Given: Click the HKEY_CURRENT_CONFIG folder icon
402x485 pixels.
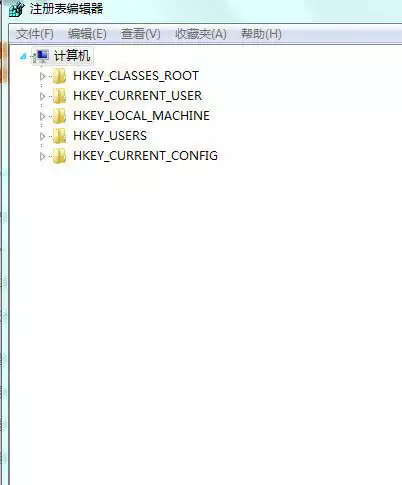Looking at the screenshot, I should [59, 156].
